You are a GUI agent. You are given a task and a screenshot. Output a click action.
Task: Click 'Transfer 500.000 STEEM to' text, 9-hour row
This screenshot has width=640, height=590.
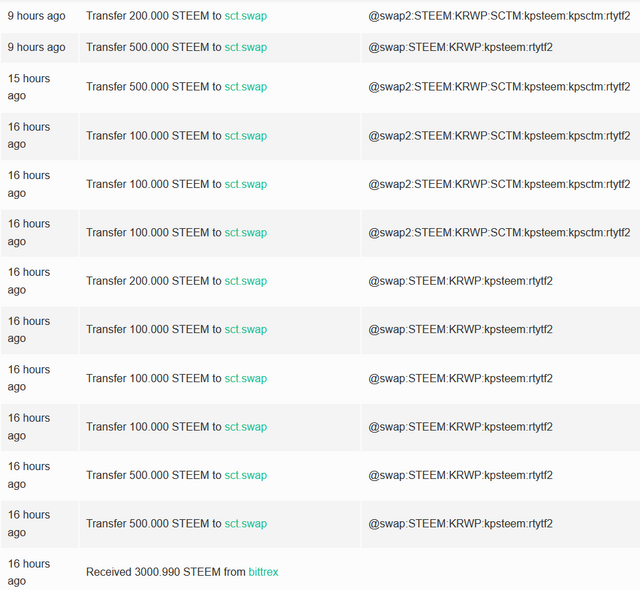[153, 47]
